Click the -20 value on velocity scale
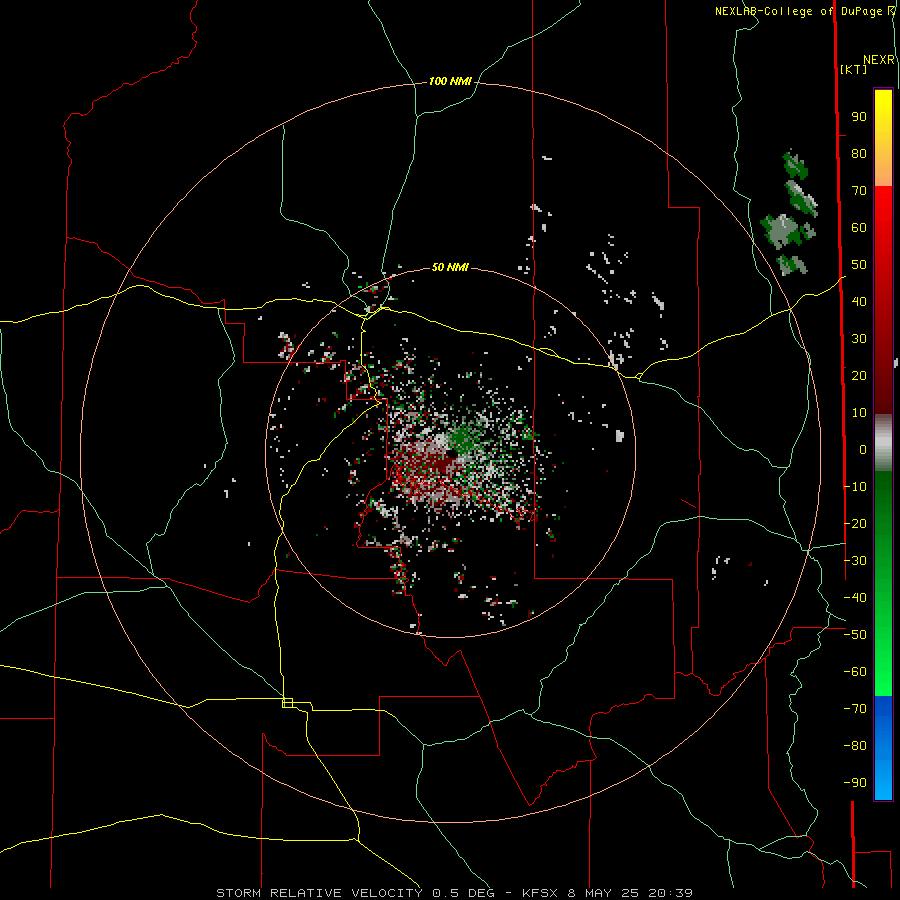The height and width of the screenshot is (900, 900). pos(855,524)
